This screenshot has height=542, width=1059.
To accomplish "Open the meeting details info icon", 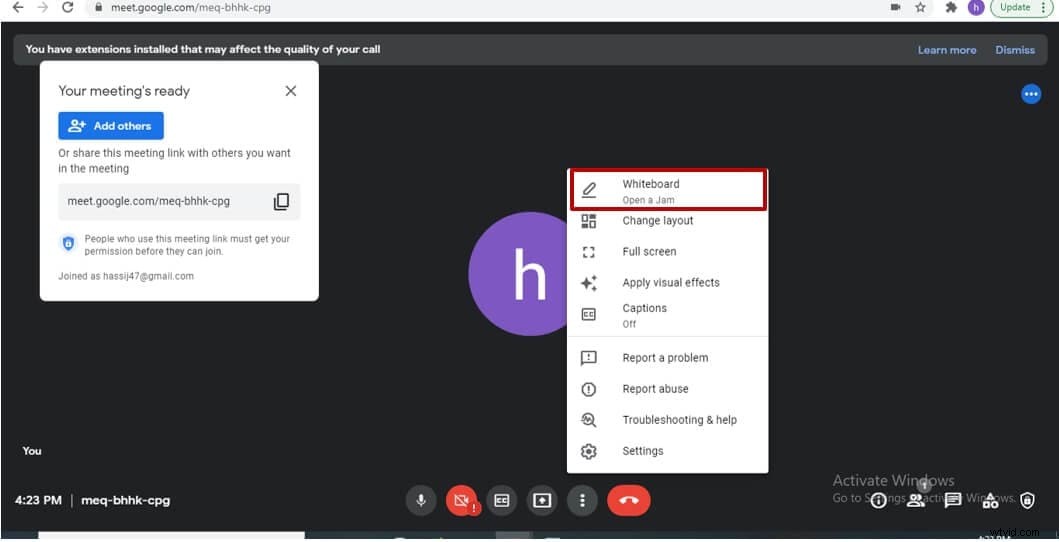I will pyautogui.click(x=878, y=501).
